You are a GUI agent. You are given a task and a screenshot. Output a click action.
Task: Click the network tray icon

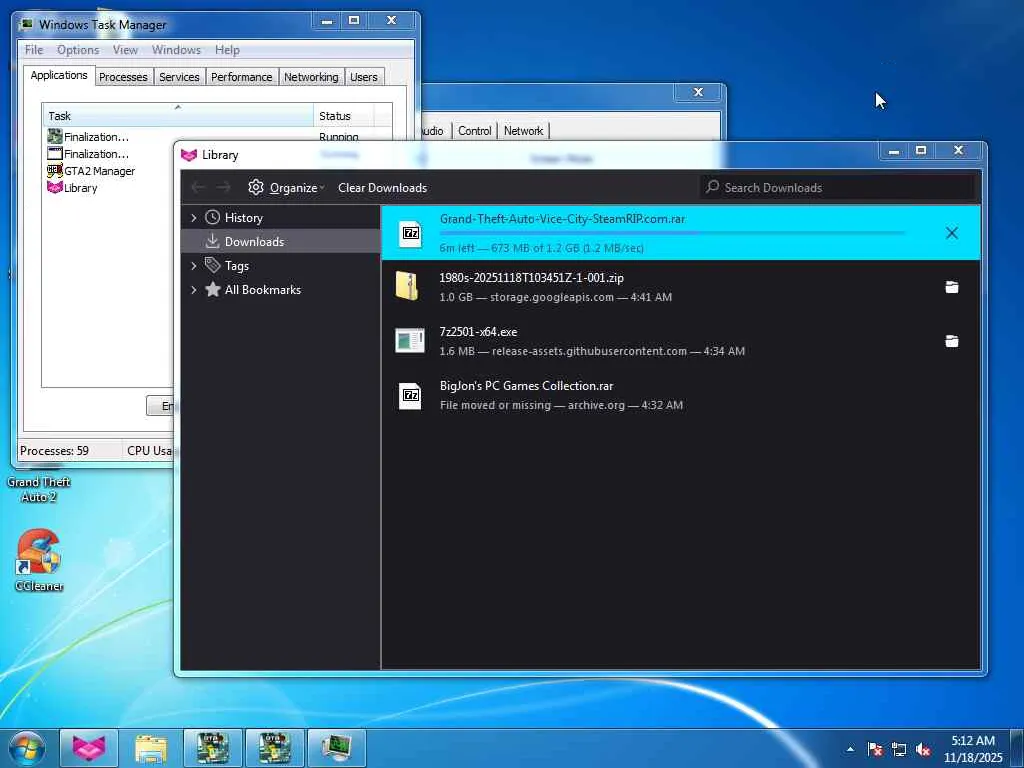tap(899, 750)
